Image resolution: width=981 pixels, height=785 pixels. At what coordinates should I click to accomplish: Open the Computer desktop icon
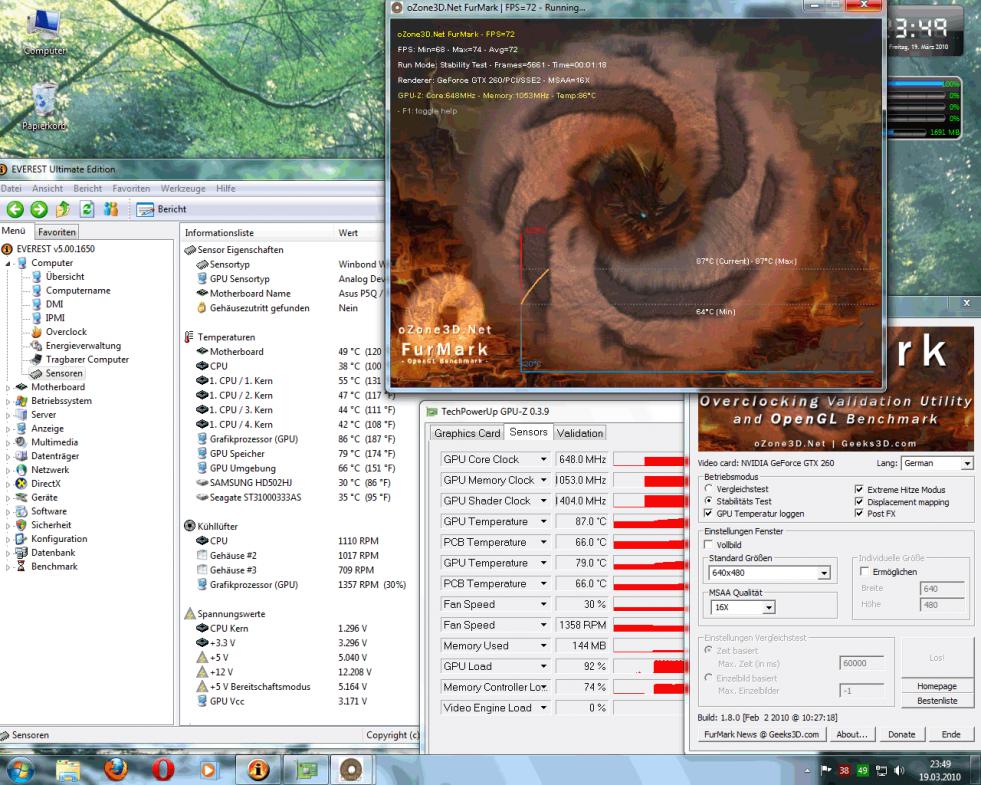click(x=44, y=31)
